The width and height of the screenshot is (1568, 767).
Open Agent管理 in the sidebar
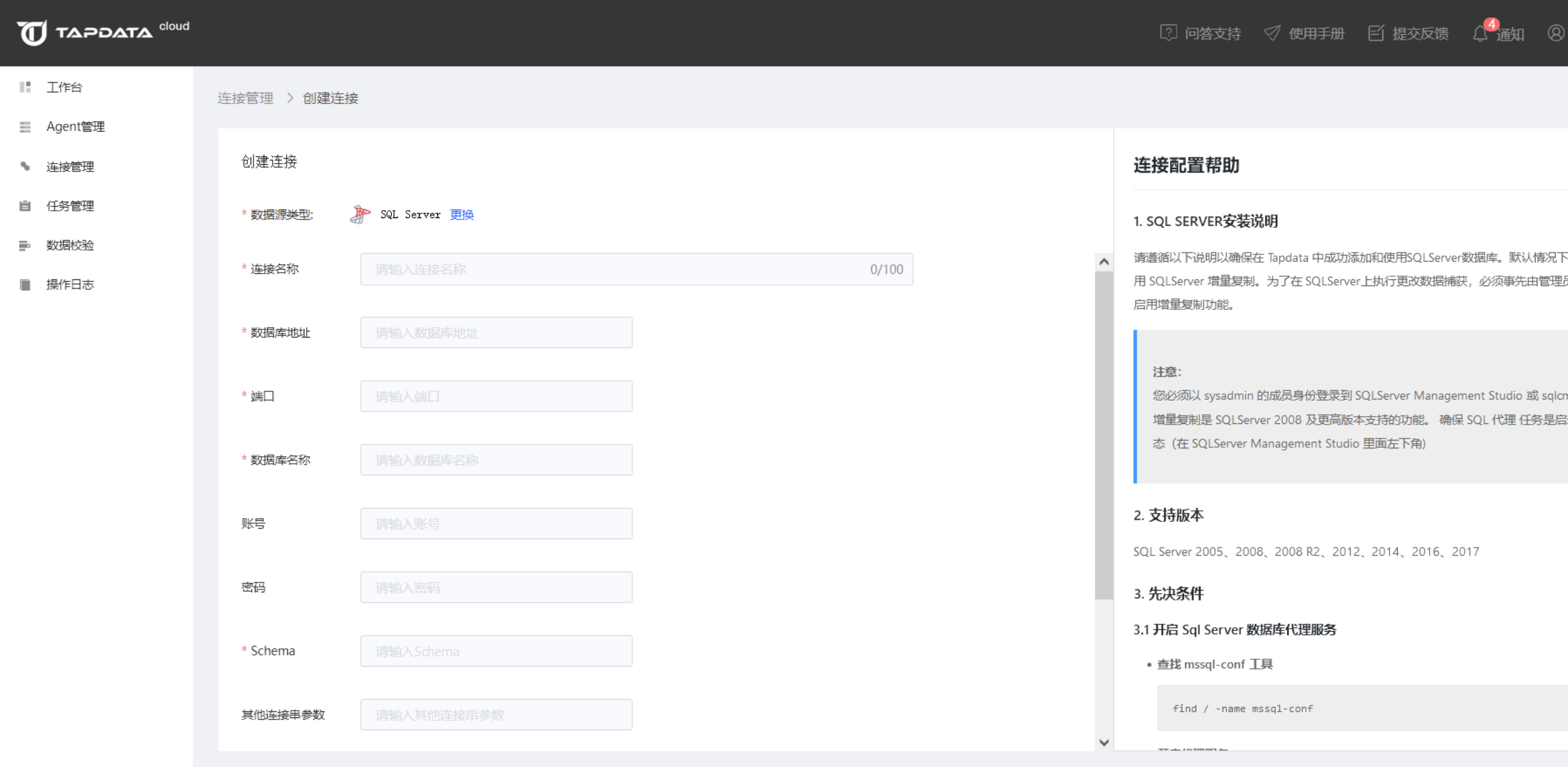tap(75, 127)
